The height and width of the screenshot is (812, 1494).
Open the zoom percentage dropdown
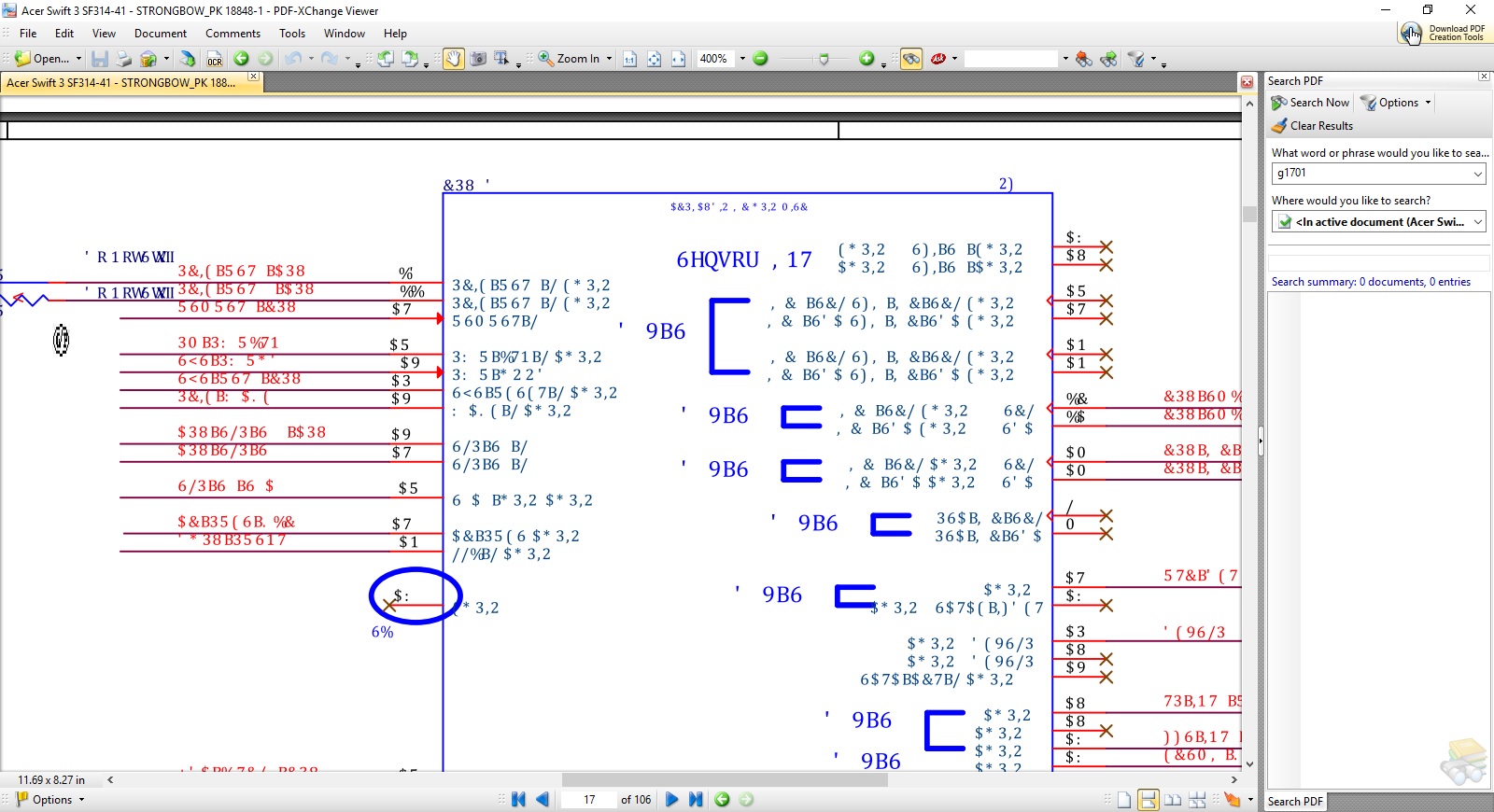click(742, 59)
